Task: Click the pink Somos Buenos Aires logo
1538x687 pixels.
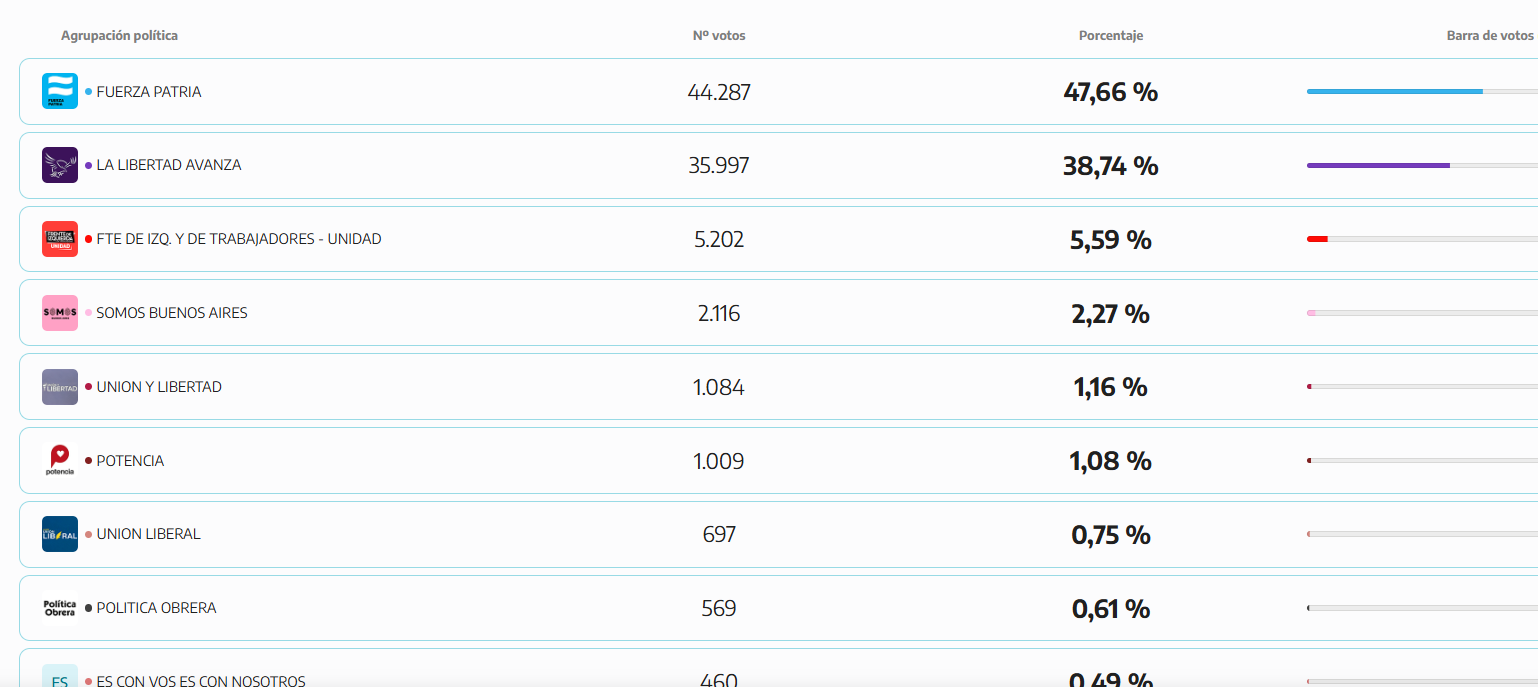Action: tap(60, 313)
